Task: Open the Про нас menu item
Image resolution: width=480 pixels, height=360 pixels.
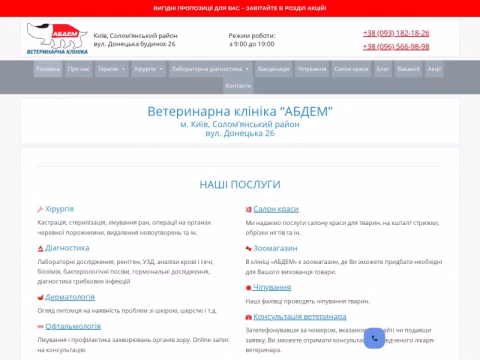Action: [79, 69]
